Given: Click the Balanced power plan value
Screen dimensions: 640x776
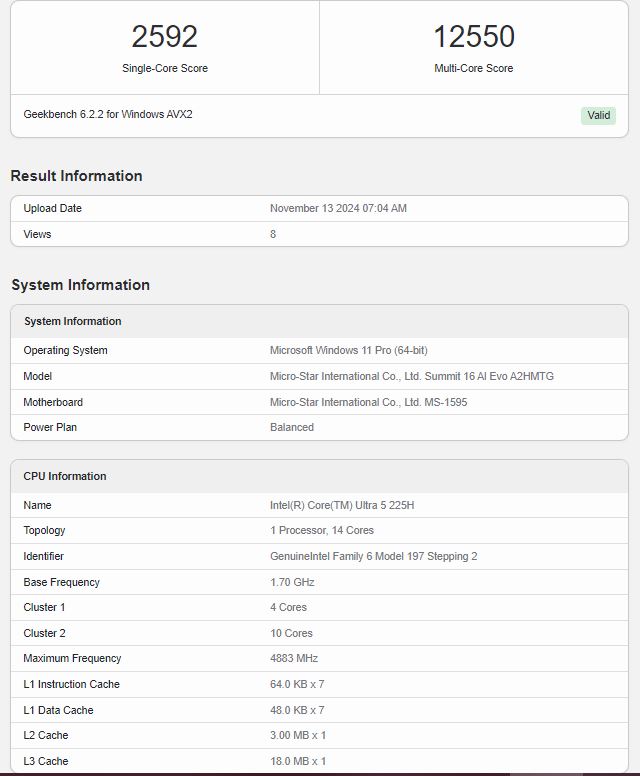Looking at the screenshot, I should click(292, 427).
